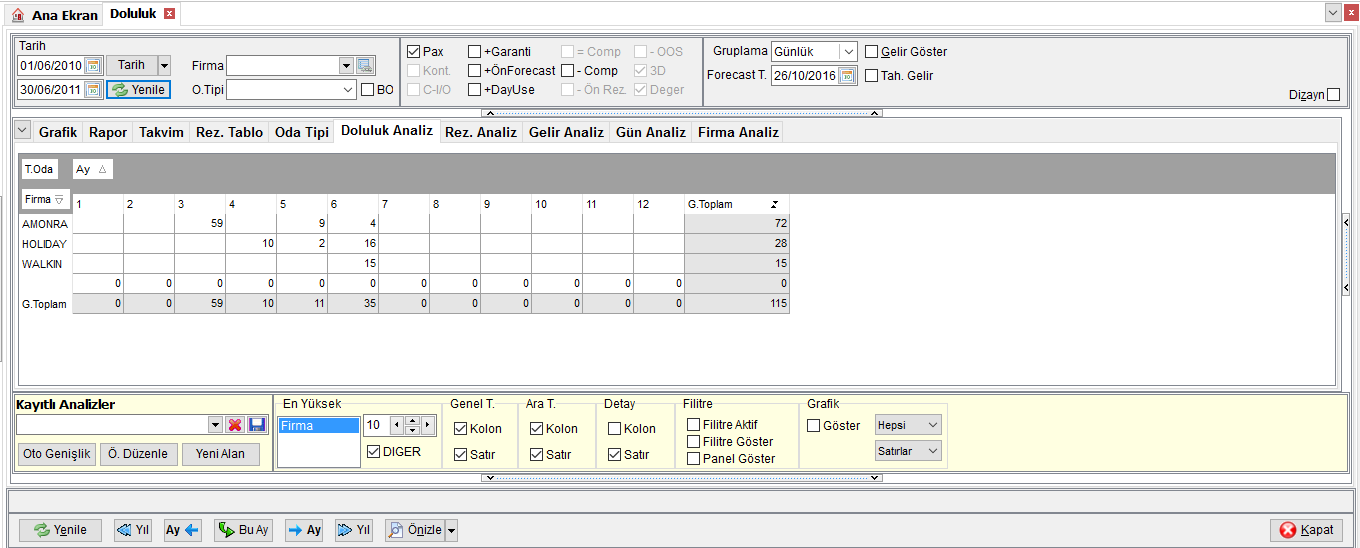Sort by the Ay pivot field header
The height and width of the screenshot is (548, 1360).
(91, 169)
